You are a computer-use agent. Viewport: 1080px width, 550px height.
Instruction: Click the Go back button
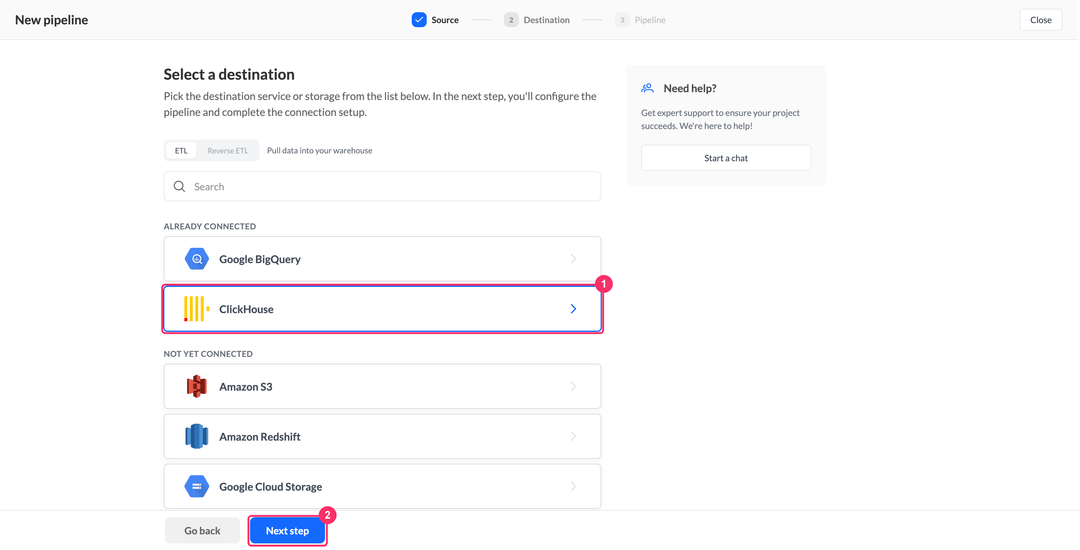click(x=202, y=531)
